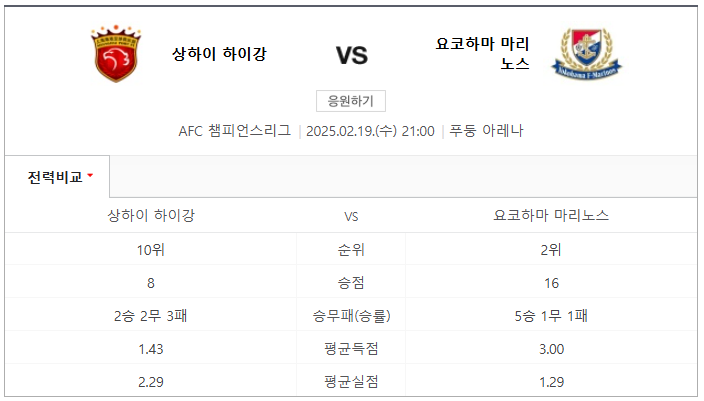Click the 평균실점 row label
This screenshot has height=401, width=704.
tap(351, 382)
